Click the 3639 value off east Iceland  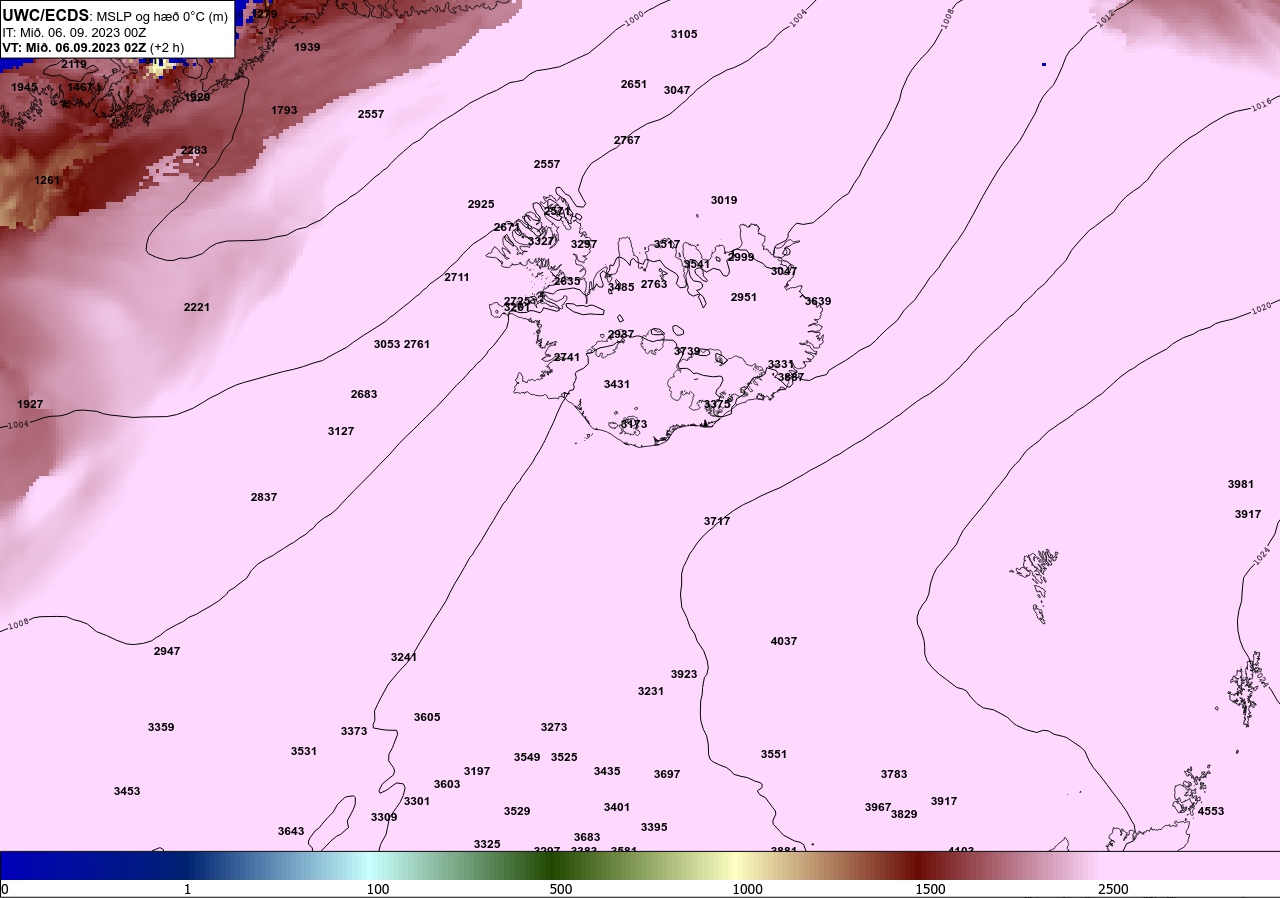[818, 301]
